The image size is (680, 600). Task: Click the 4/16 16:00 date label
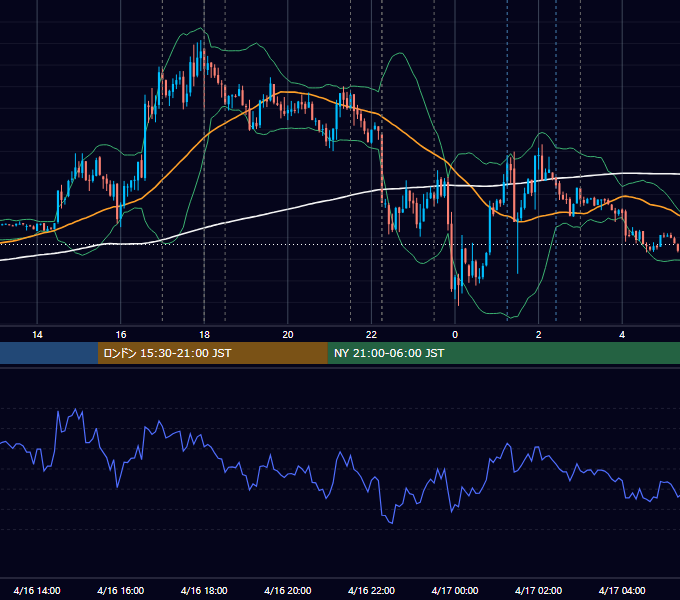tap(121, 590)
